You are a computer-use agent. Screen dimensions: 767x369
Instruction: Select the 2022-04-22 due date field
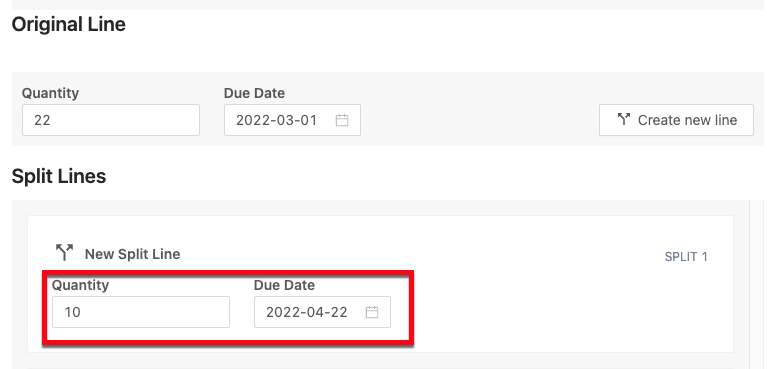(322, 312)
